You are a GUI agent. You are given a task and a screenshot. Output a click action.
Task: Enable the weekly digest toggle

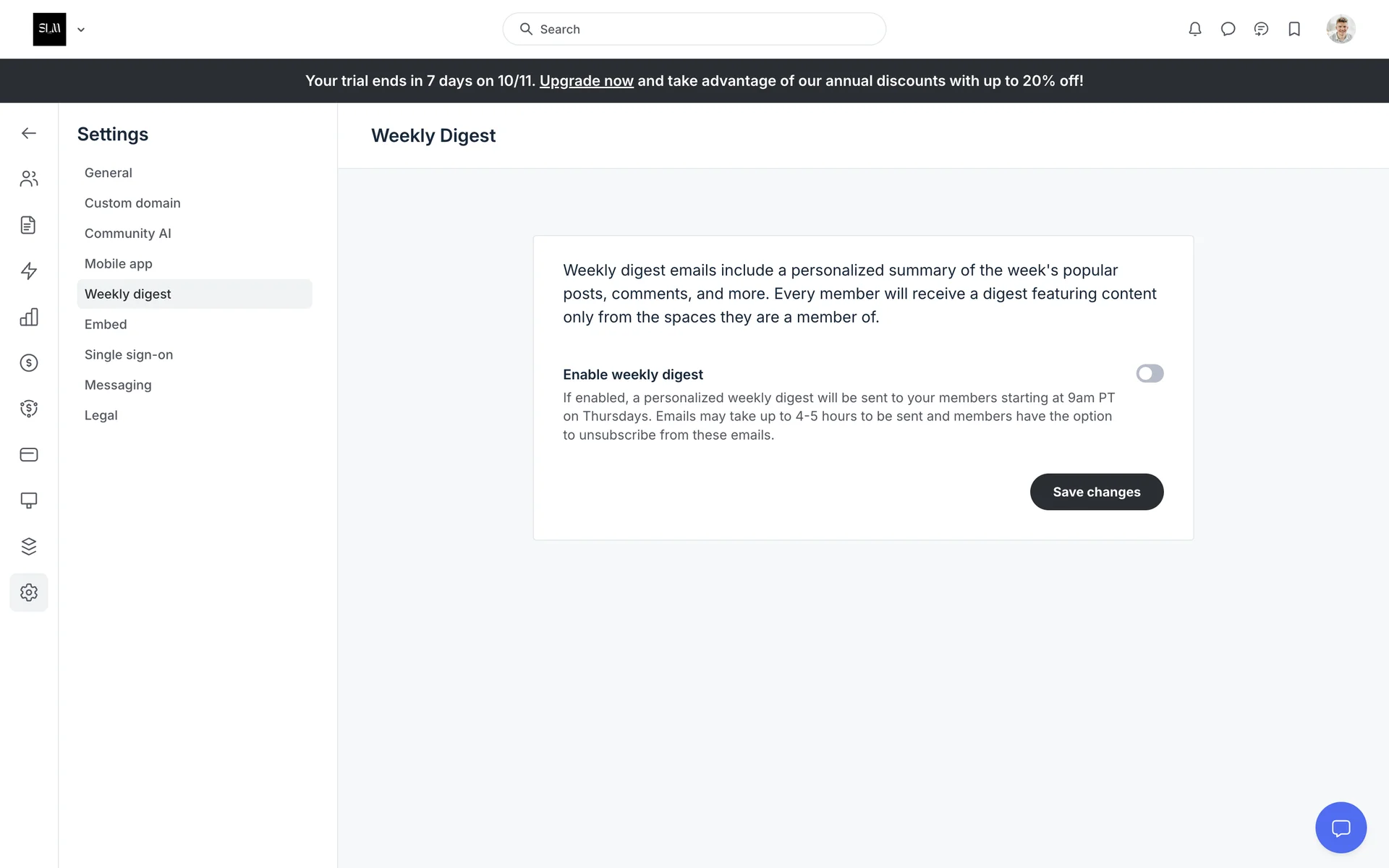(1150, 373)
